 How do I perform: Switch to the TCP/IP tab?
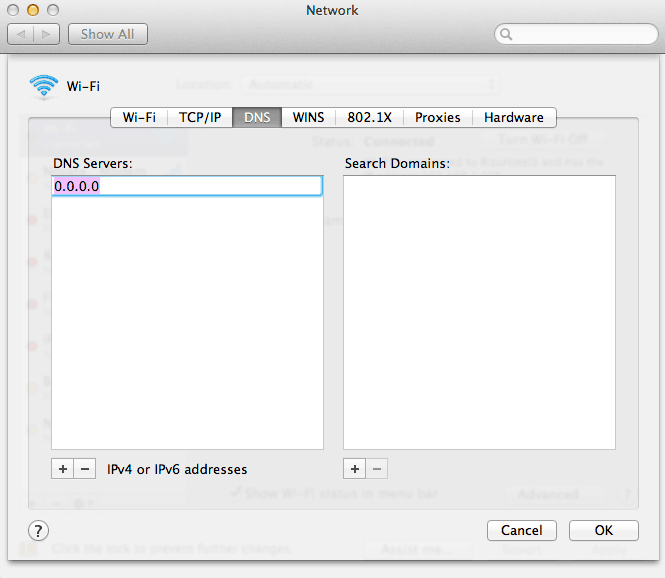tap(200, 117)
